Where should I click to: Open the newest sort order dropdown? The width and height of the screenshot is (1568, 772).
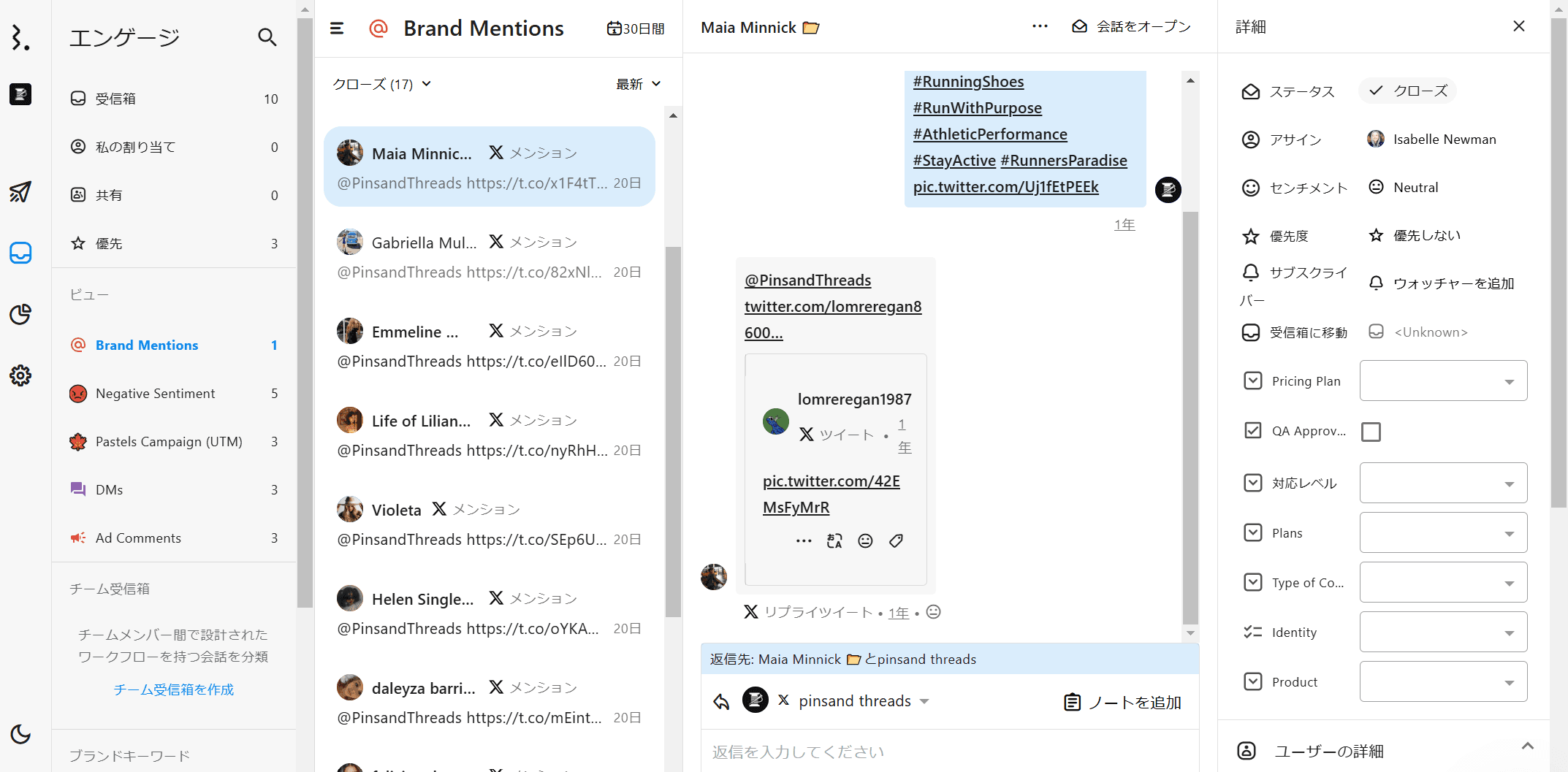click(638, 84)
